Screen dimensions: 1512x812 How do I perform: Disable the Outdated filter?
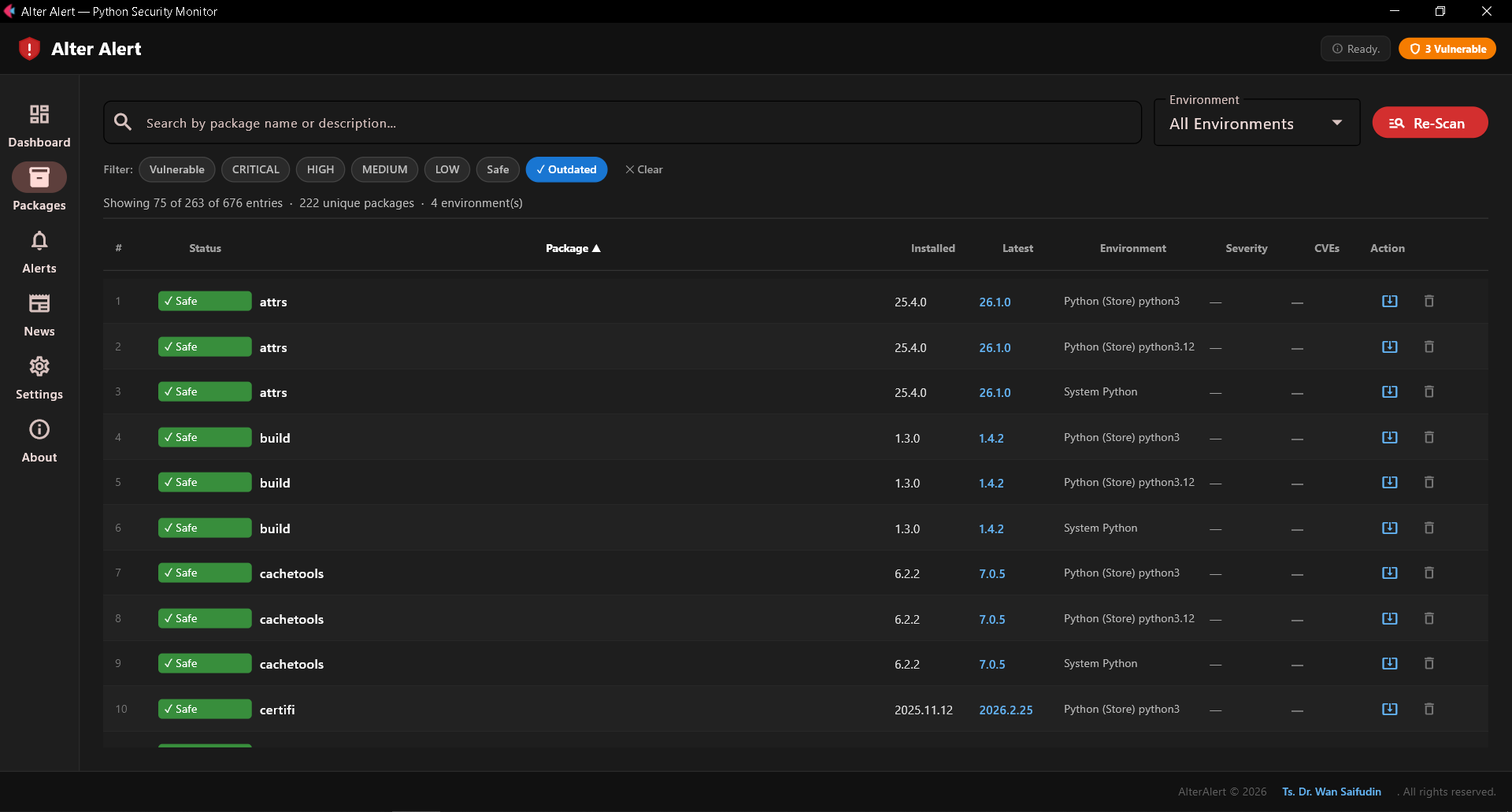[x=566, y=169]
